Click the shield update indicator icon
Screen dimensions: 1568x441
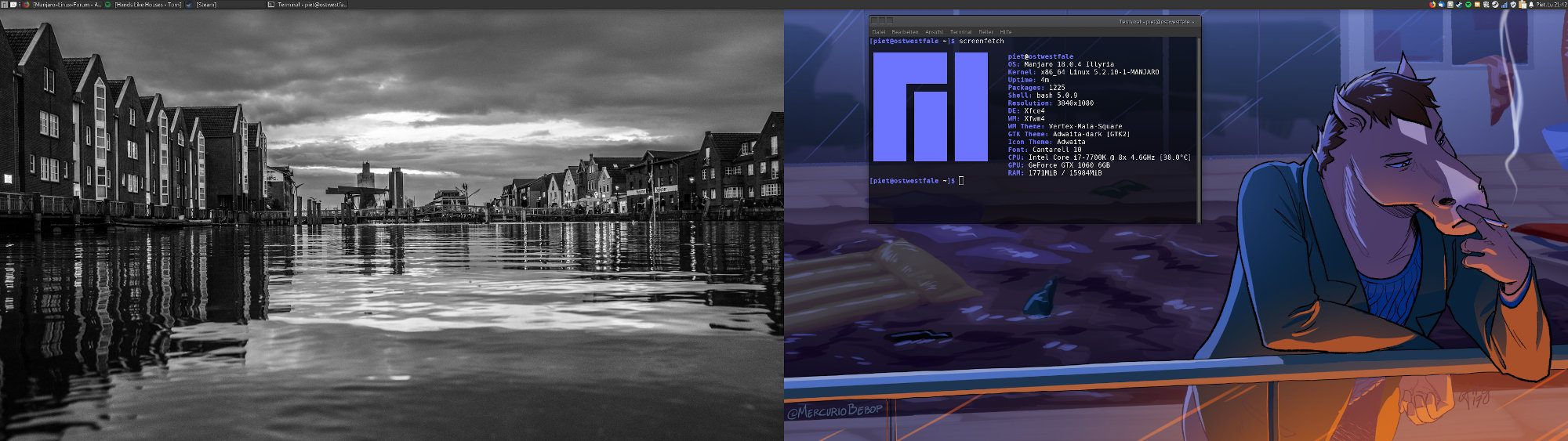(1513, 5)
